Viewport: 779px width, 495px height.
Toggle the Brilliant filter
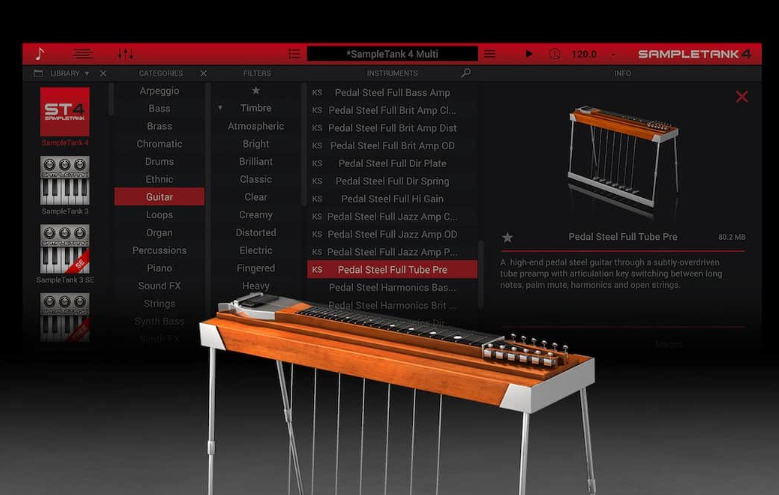256,162
